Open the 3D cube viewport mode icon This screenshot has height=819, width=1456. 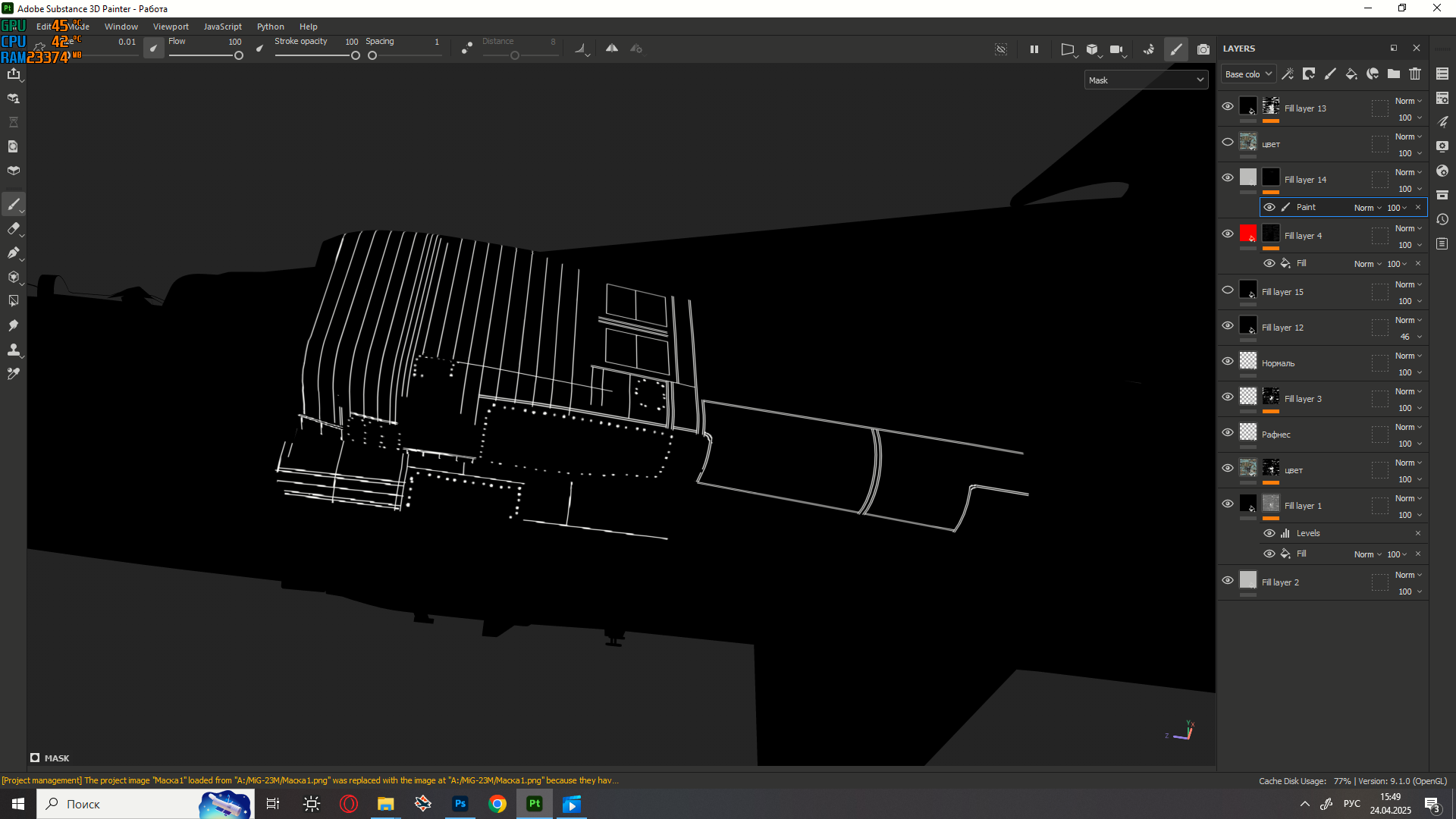1092,49
